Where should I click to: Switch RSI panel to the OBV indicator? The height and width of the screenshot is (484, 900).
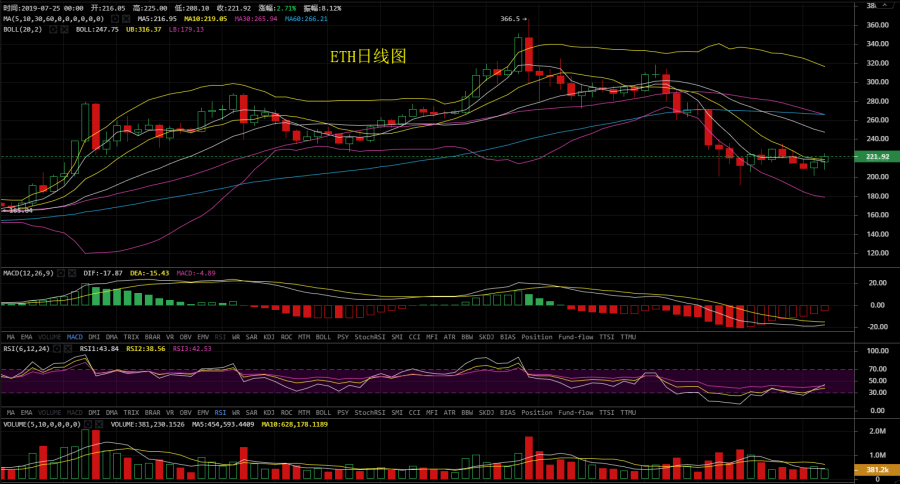[185, 412]
